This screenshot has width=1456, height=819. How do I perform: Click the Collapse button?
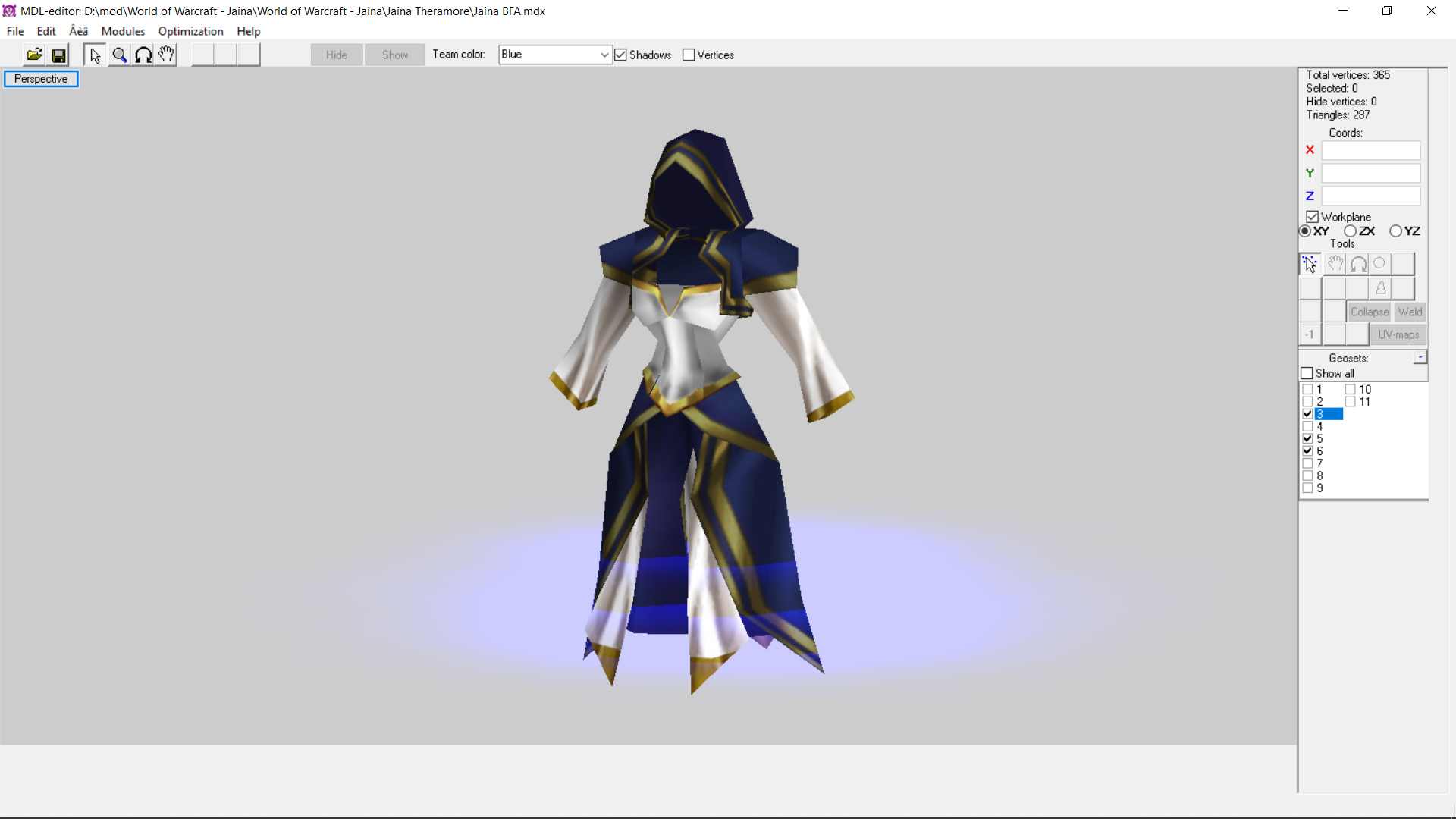point(1369,312)
